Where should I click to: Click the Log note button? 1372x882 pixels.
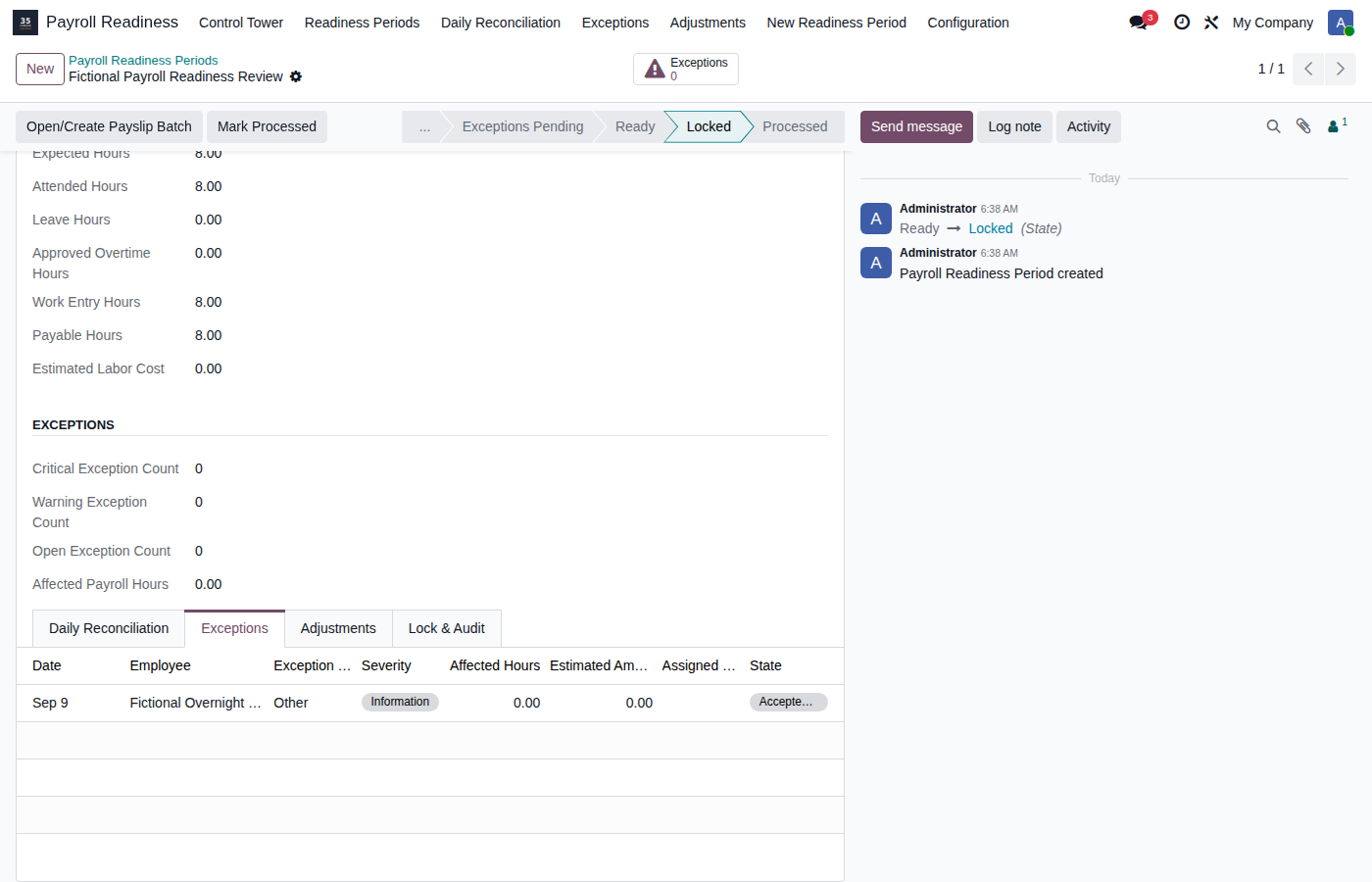point(1014,126)
